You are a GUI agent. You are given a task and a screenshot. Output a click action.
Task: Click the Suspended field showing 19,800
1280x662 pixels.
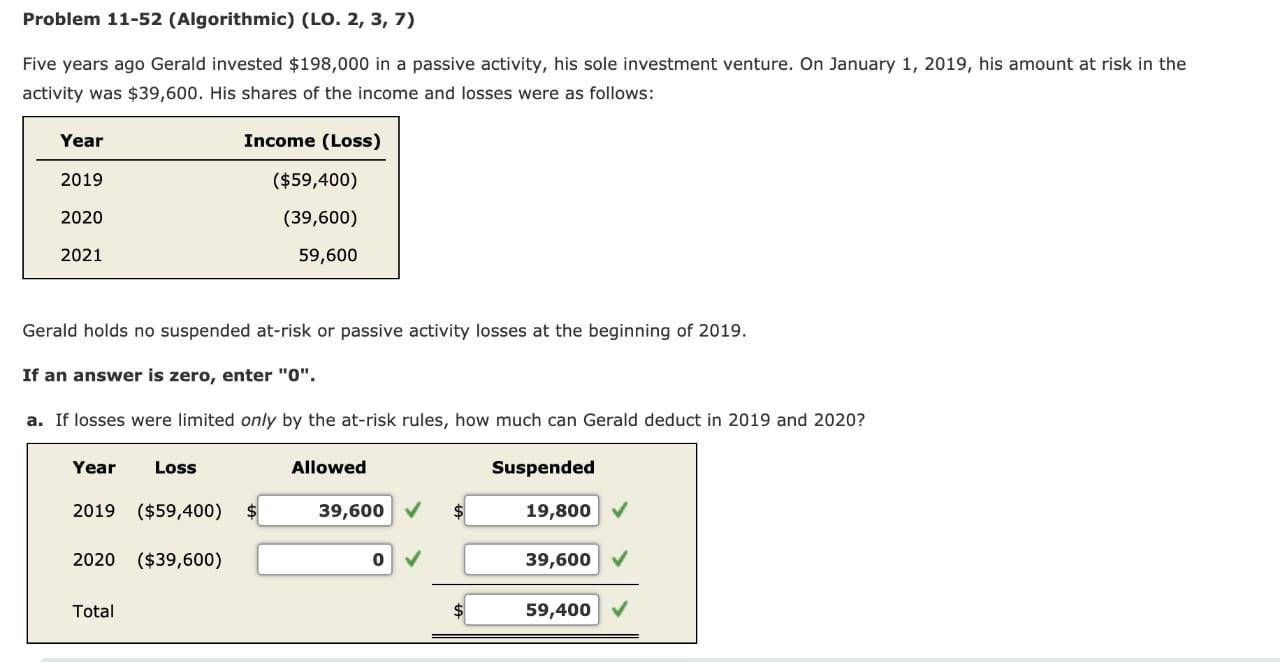pyautogui.click(x=531, y=510)
